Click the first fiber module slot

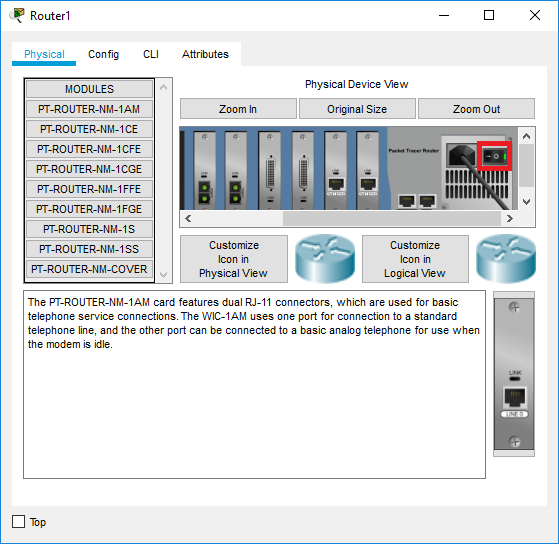205,170
